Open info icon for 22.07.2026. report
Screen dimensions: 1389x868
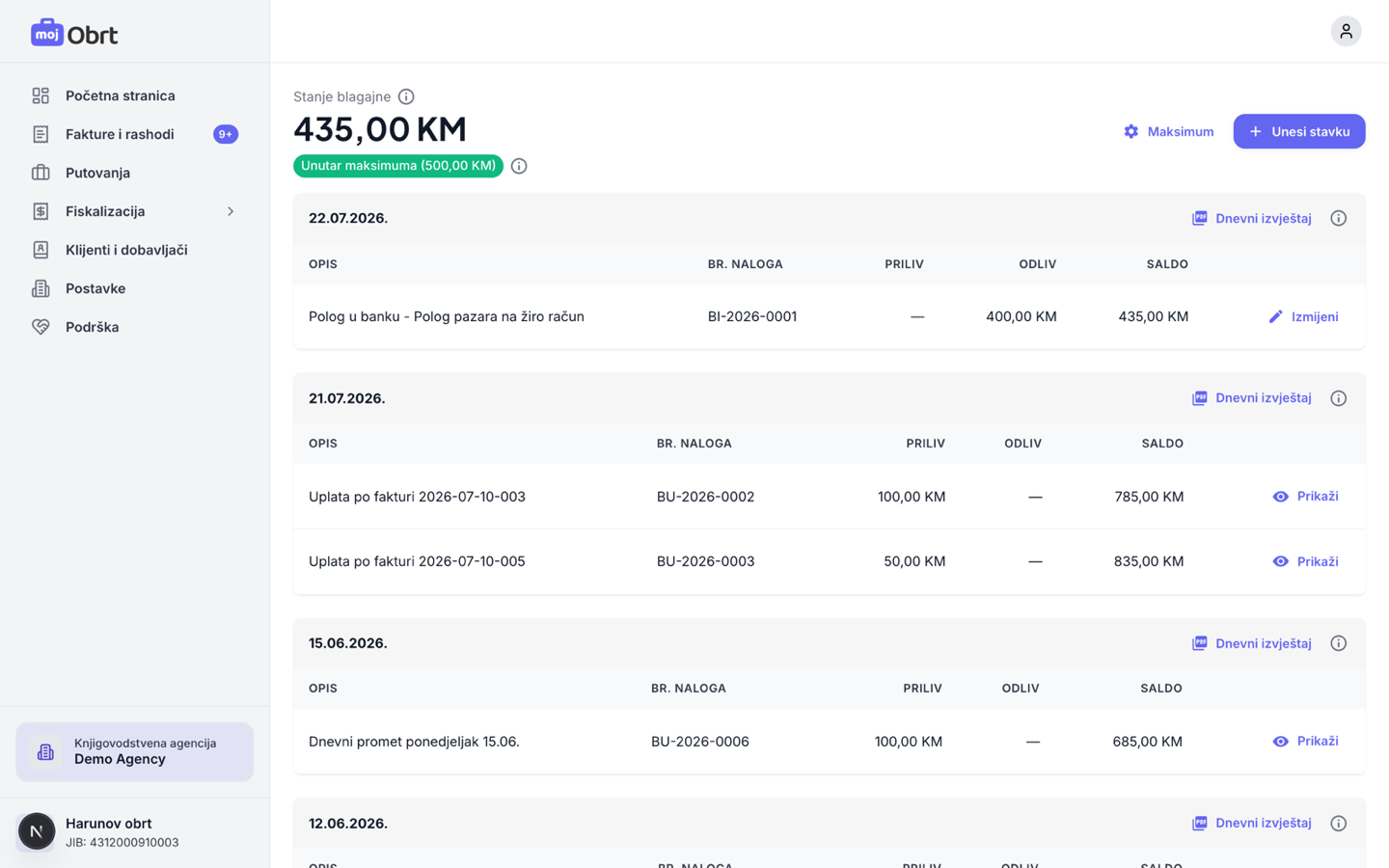(1338, 218)
